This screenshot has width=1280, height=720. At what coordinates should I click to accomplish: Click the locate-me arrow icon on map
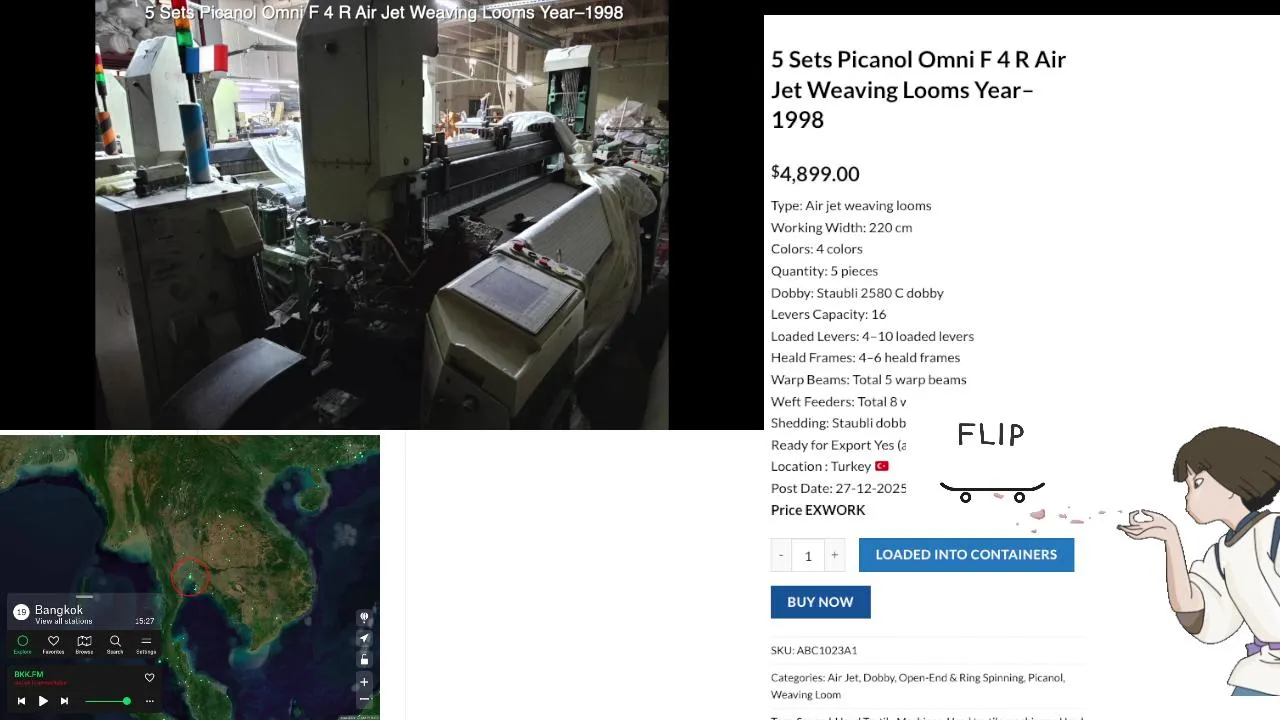click(x=364, y=638)
